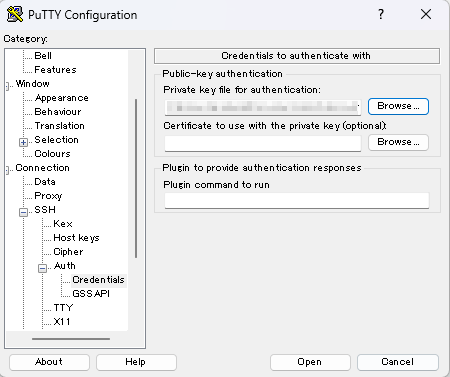
Task: Open the X11 settings
Action: 62,322
